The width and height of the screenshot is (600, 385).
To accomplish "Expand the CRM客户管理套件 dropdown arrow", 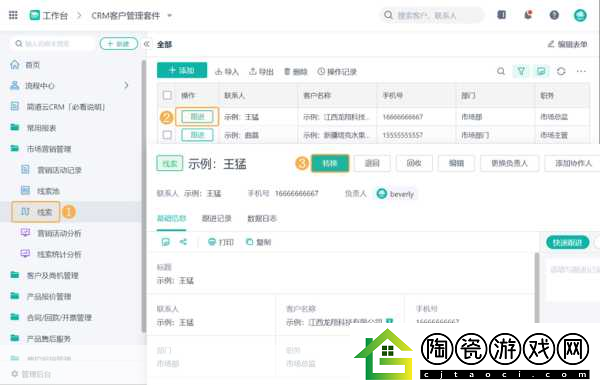I will pos(170,16).
